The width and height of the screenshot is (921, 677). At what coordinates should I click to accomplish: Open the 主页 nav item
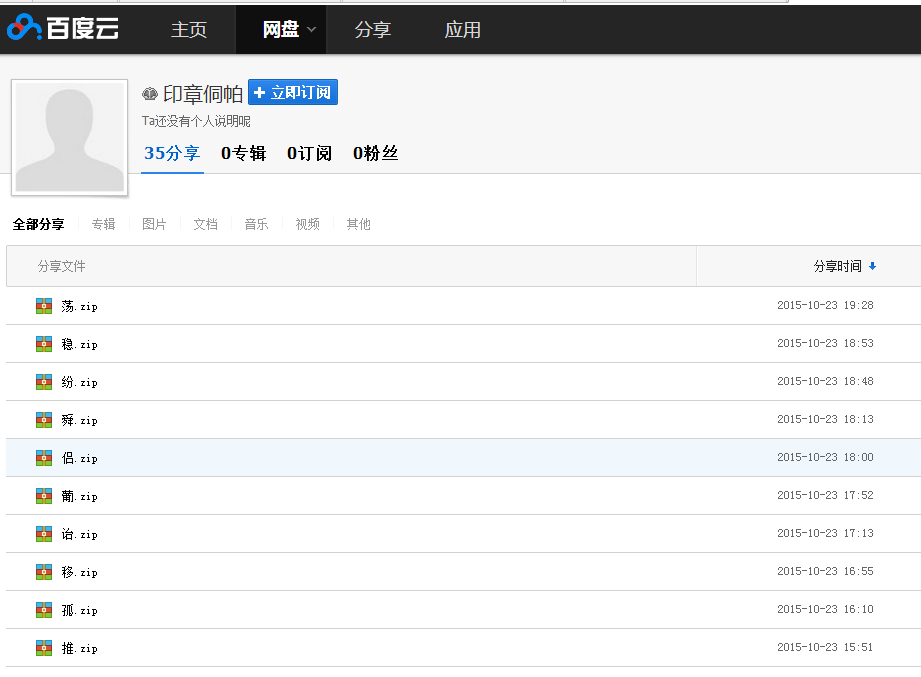point(189,29)
